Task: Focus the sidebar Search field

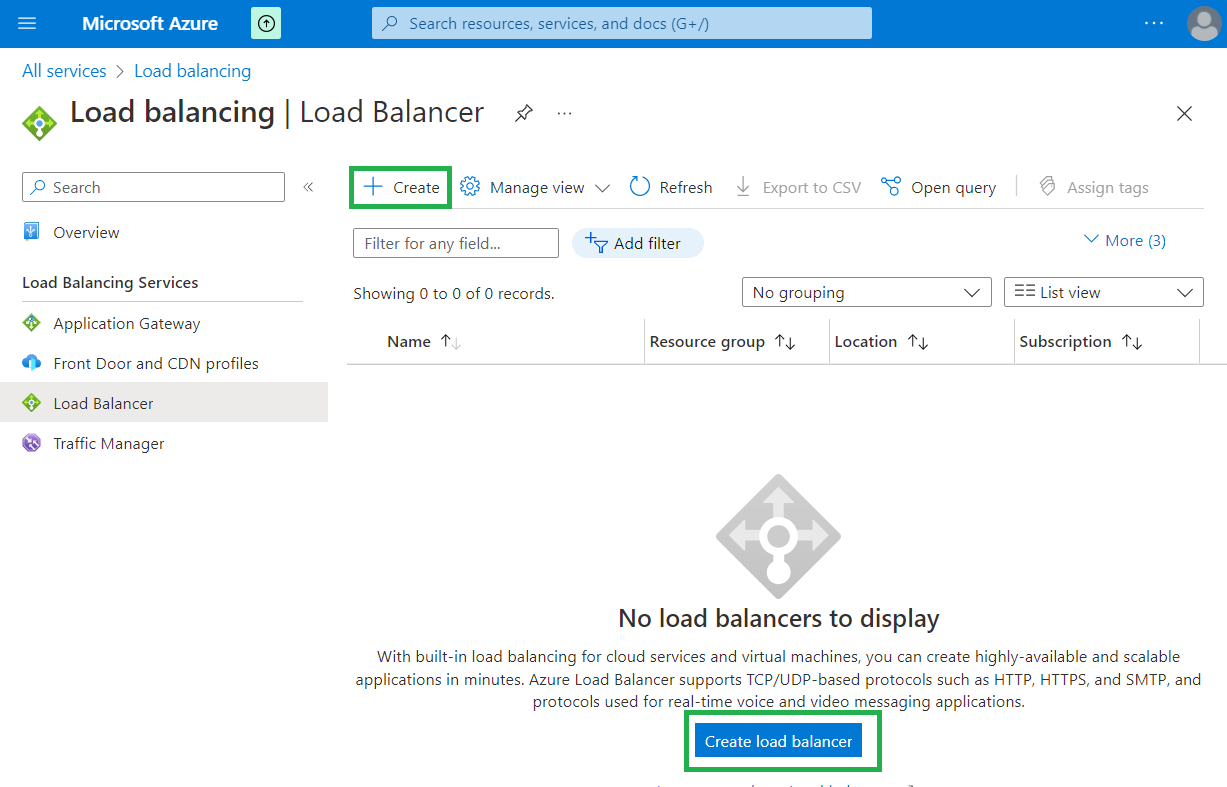Action: (x=153, y=187)
